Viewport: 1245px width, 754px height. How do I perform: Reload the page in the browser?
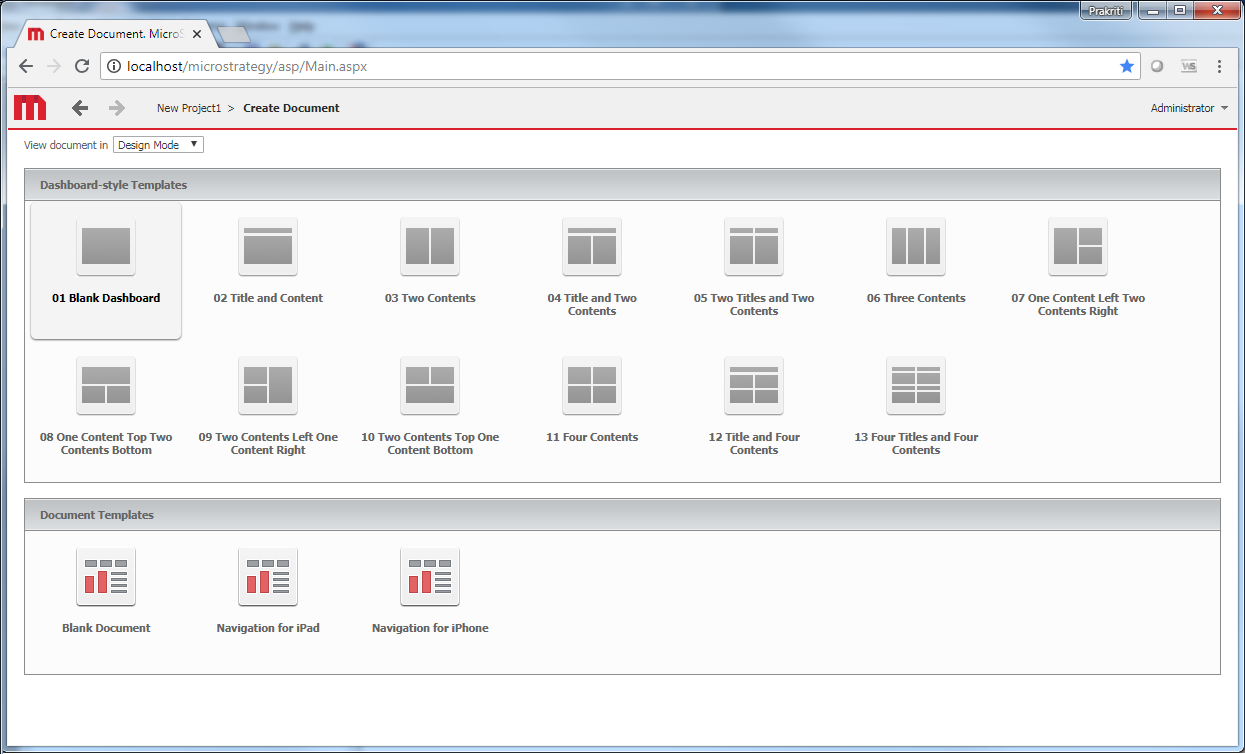click(x=83, y=66)
